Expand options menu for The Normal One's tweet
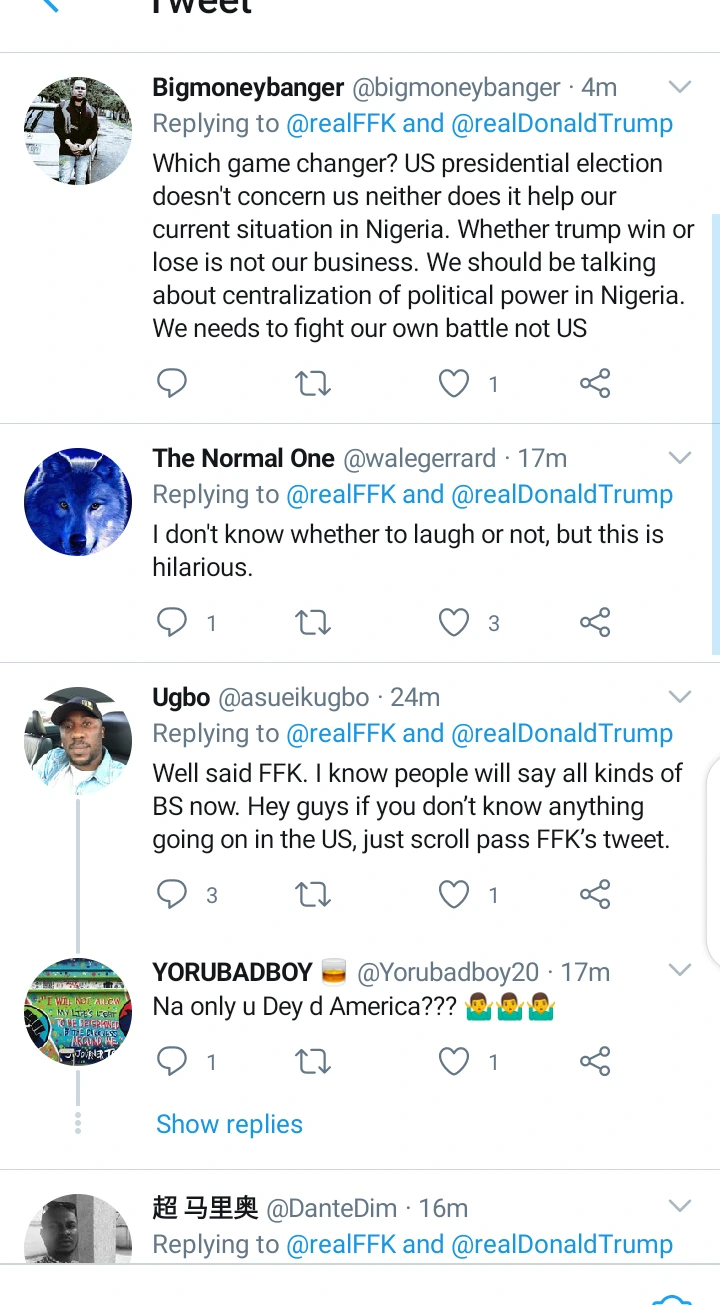 tap(680, 458)
